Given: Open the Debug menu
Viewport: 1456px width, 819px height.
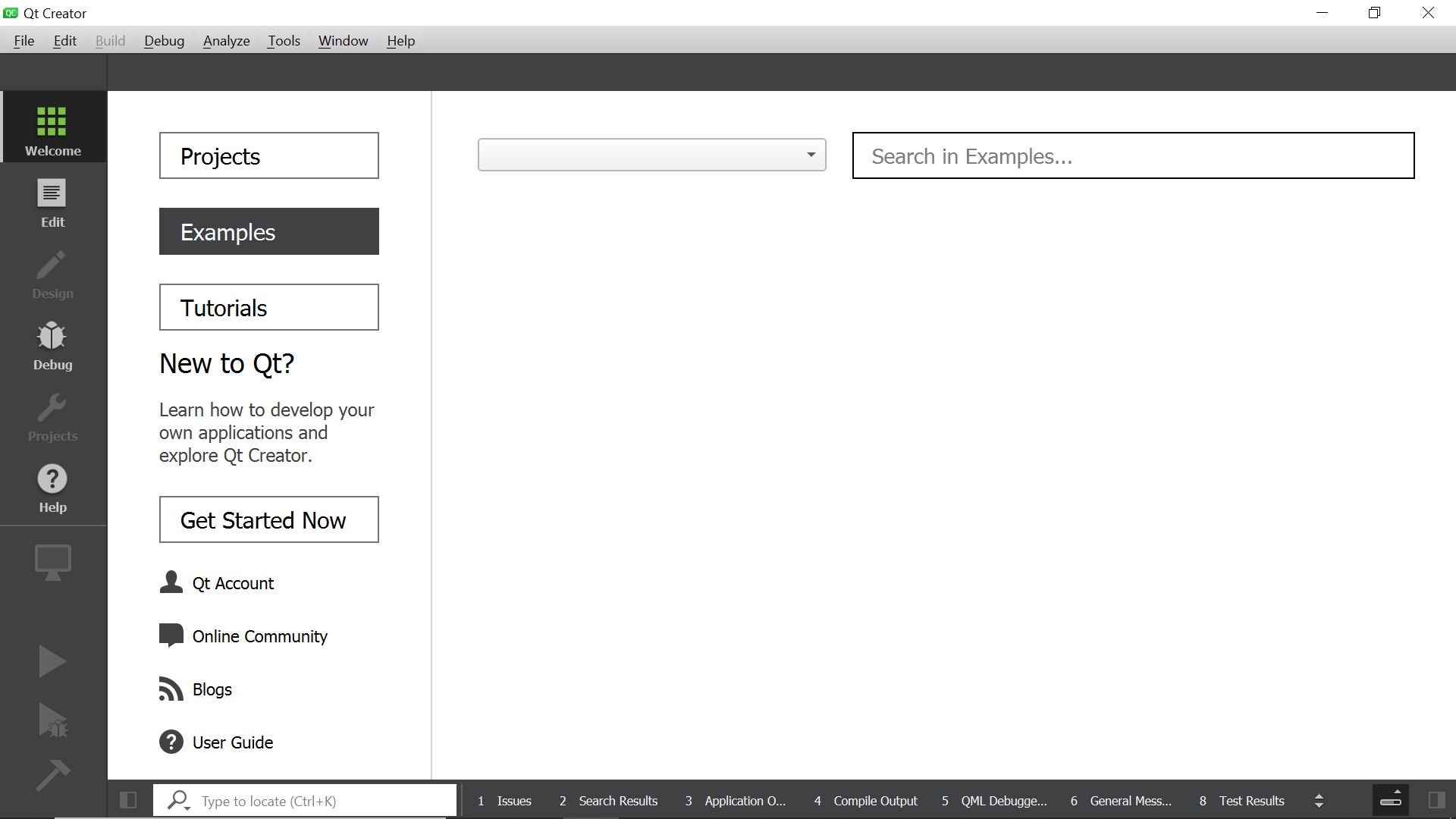Looking at the screenshot, I should [x=165, y=41].
